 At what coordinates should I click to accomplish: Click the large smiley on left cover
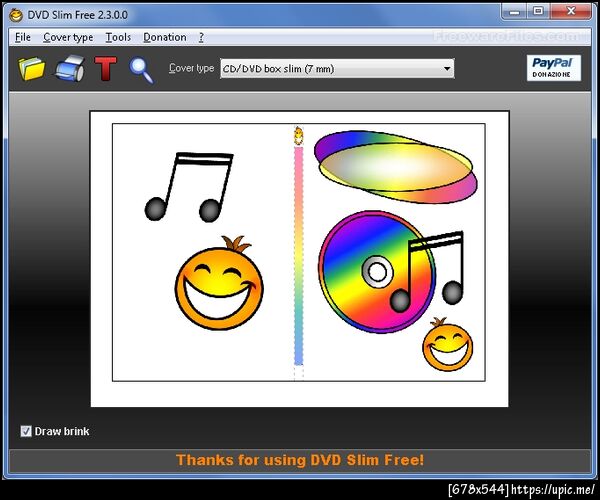(219, 283)
